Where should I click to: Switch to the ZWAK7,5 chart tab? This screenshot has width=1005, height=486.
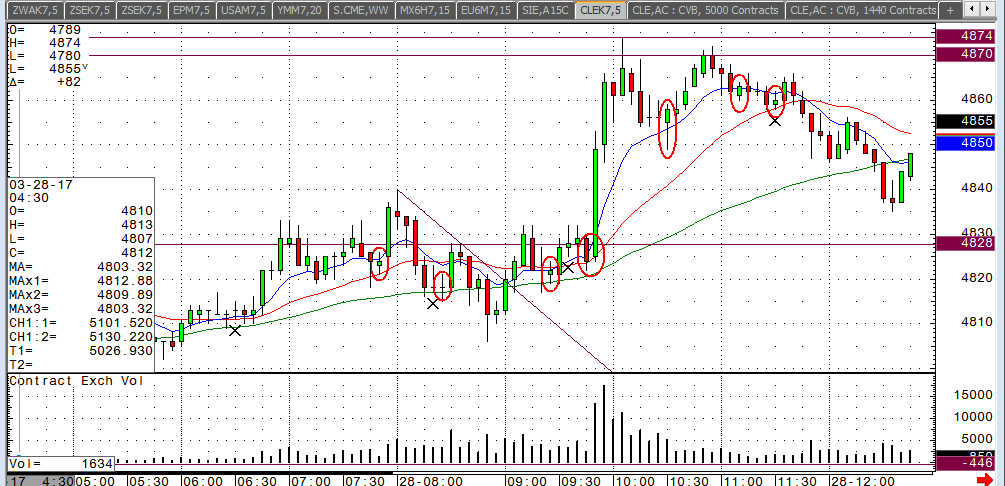[33, 10]
